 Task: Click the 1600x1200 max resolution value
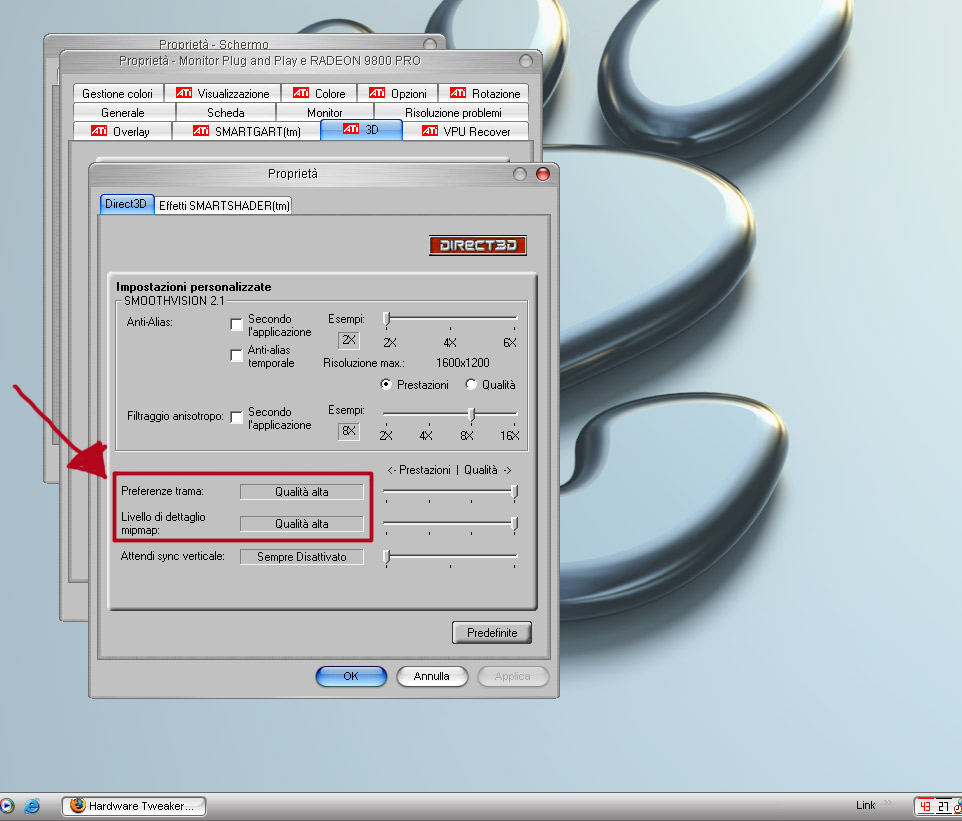pos(463,363)
